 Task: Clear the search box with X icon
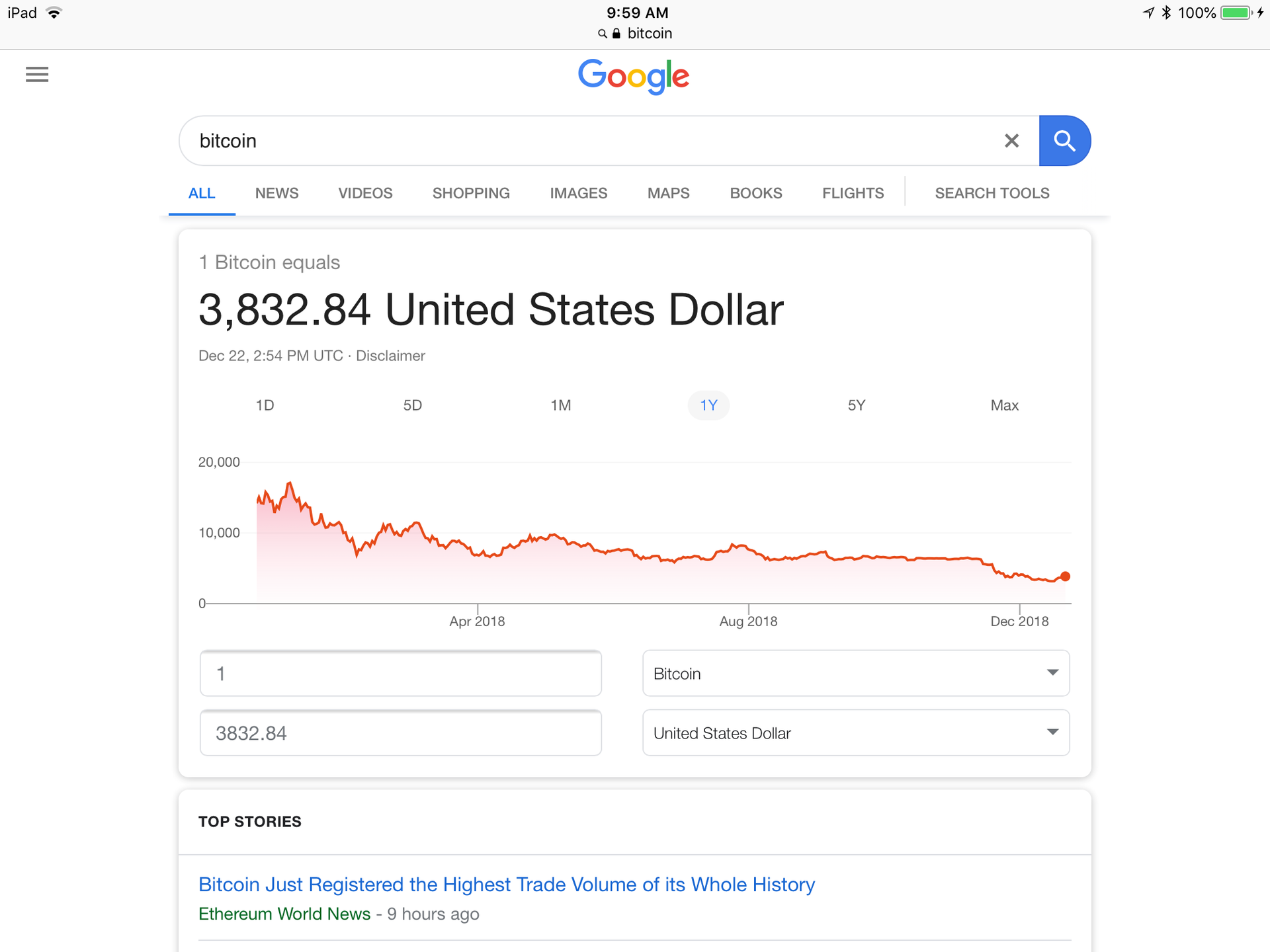[1011, 141]
